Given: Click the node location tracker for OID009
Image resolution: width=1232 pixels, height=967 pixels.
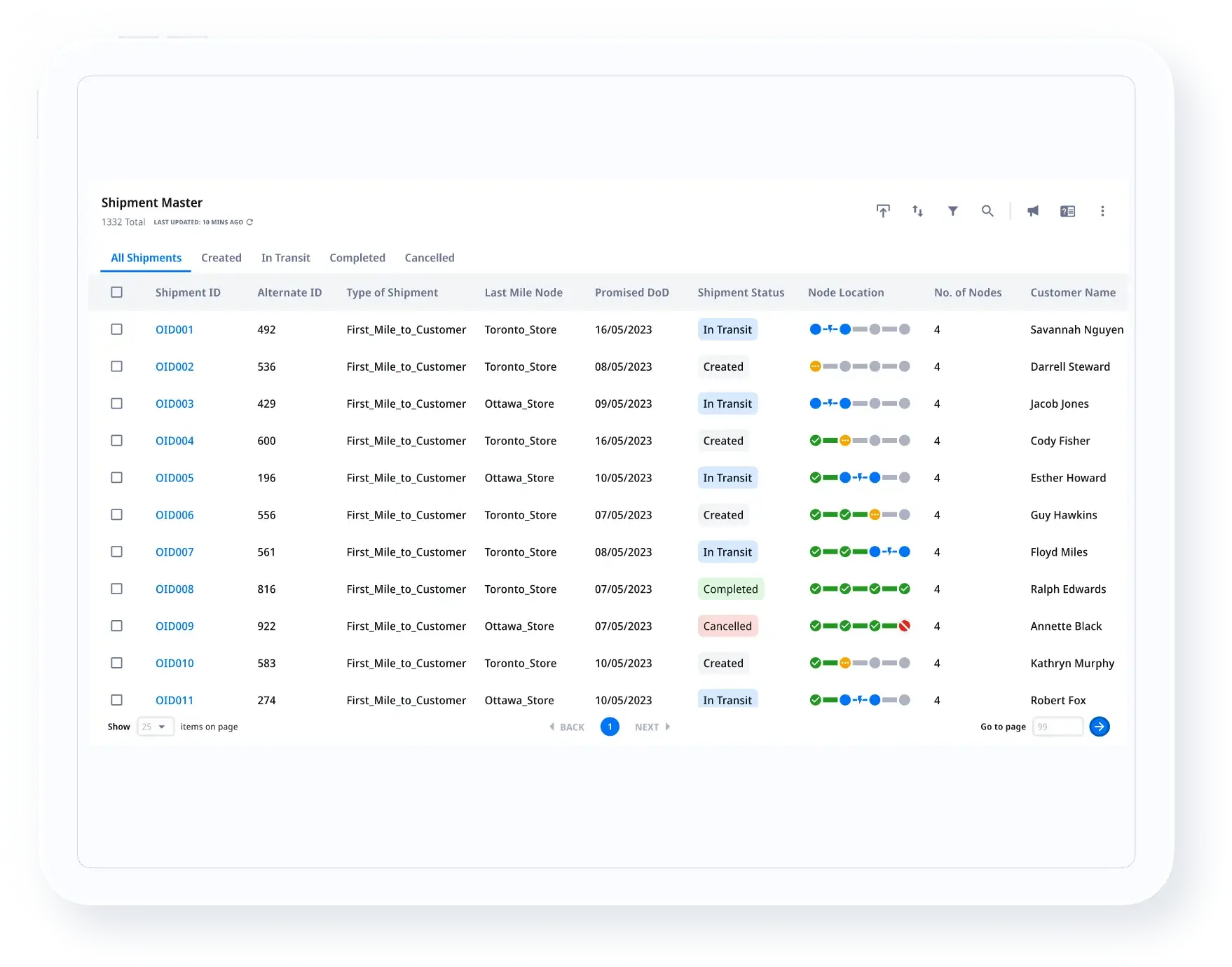Looking at the screenshot, I should point(859,626).
